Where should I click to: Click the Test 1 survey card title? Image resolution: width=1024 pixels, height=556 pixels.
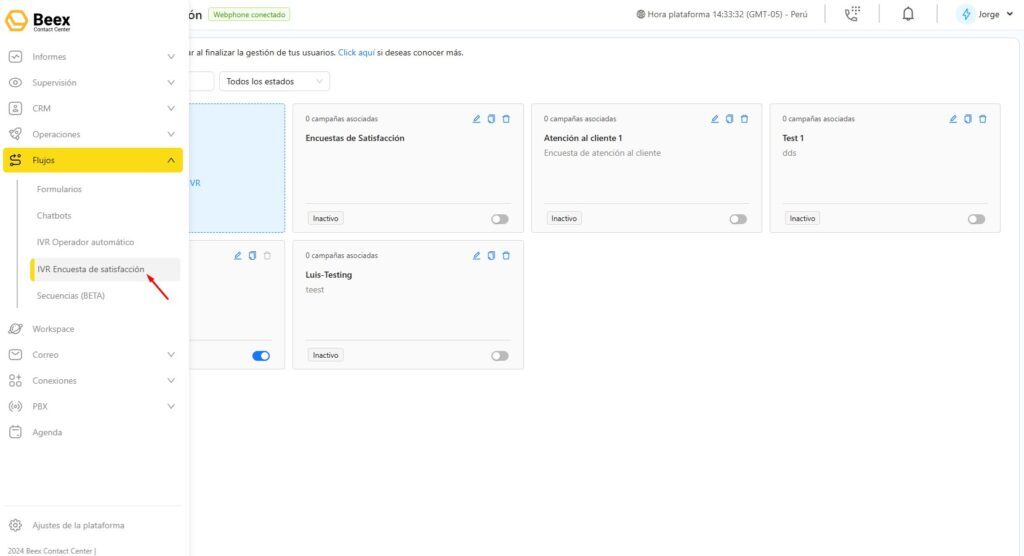coord(793,138)
